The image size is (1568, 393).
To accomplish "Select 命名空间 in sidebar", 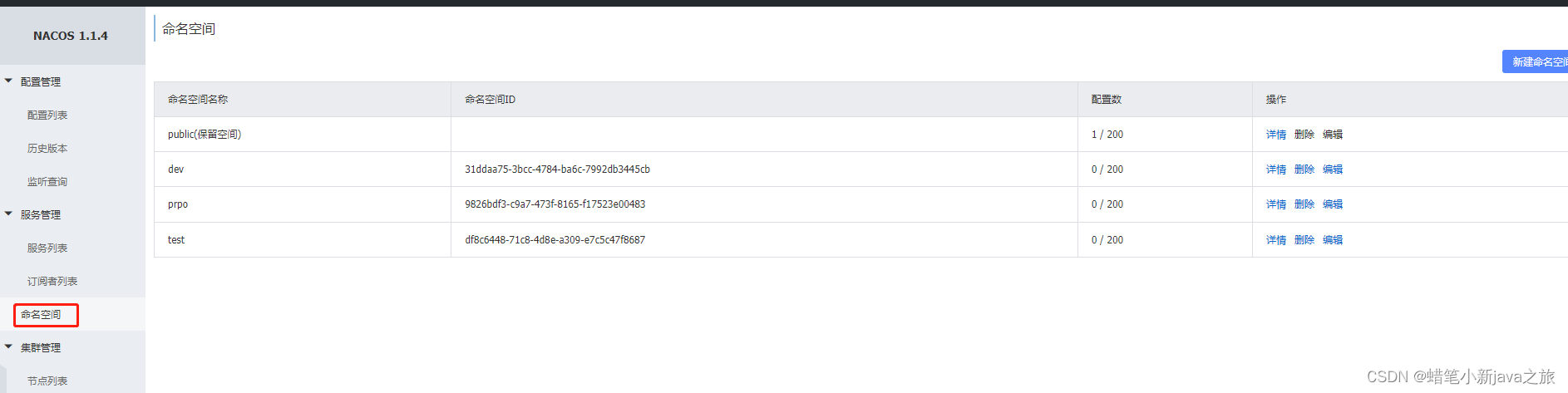I will (41, 315).
